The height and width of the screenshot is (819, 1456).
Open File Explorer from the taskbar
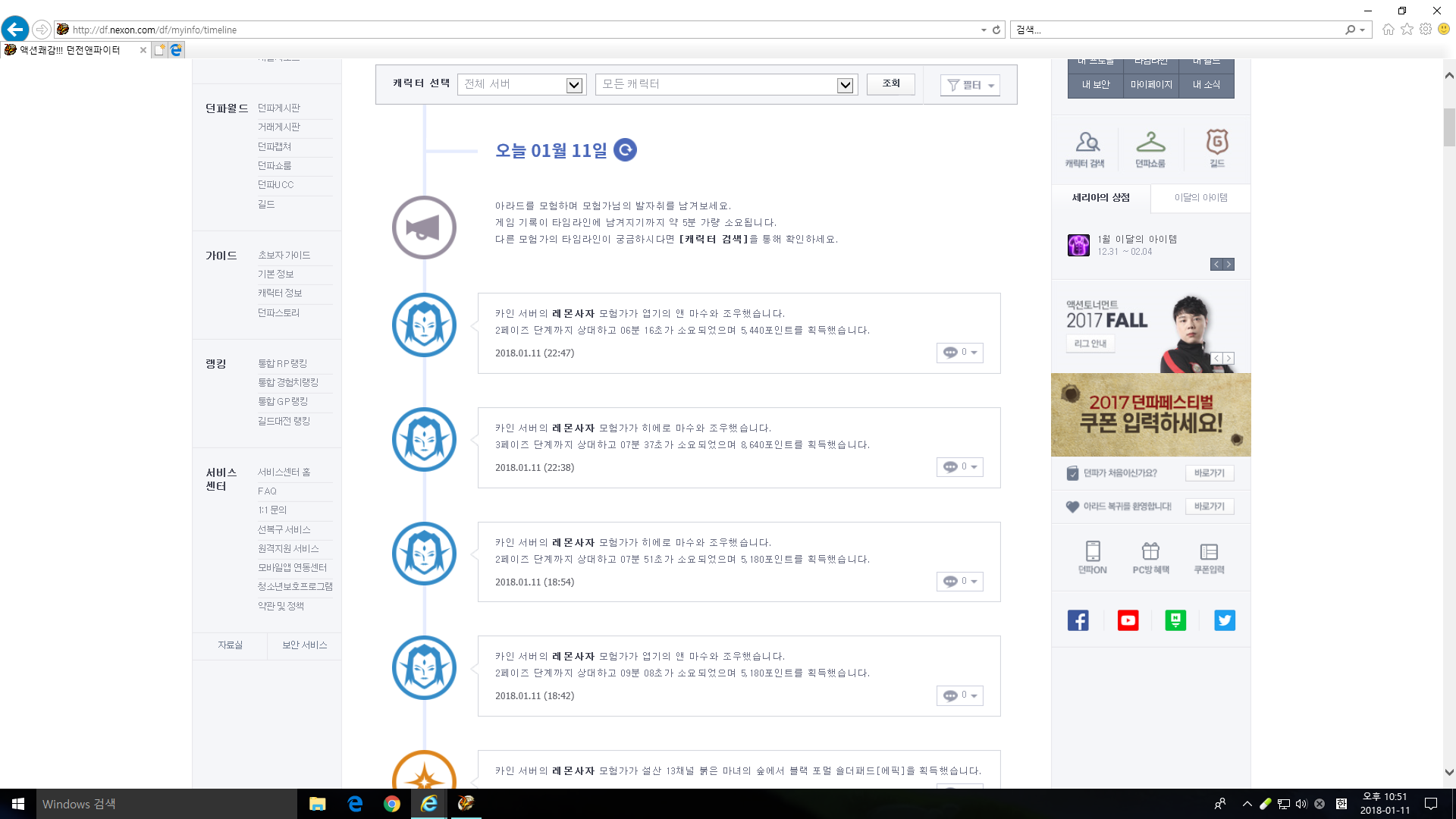coord(317,804)
